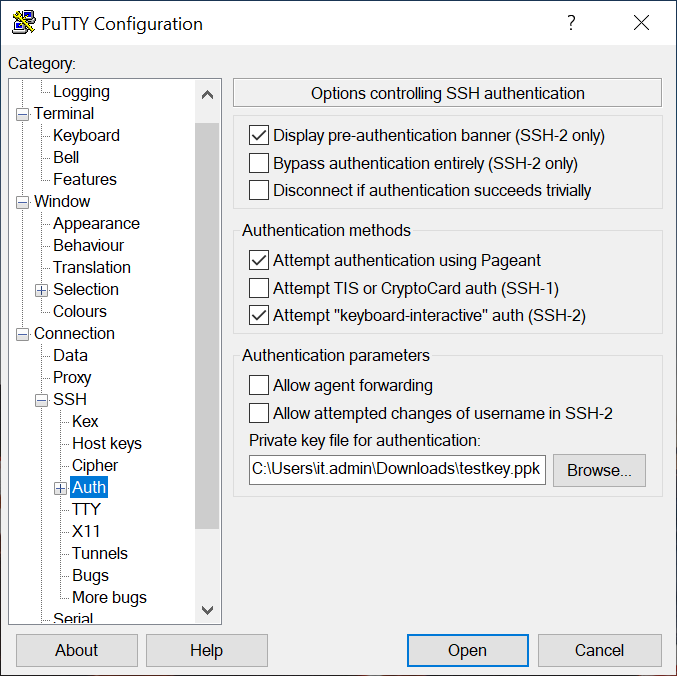Click the question mark help icon

571,23
